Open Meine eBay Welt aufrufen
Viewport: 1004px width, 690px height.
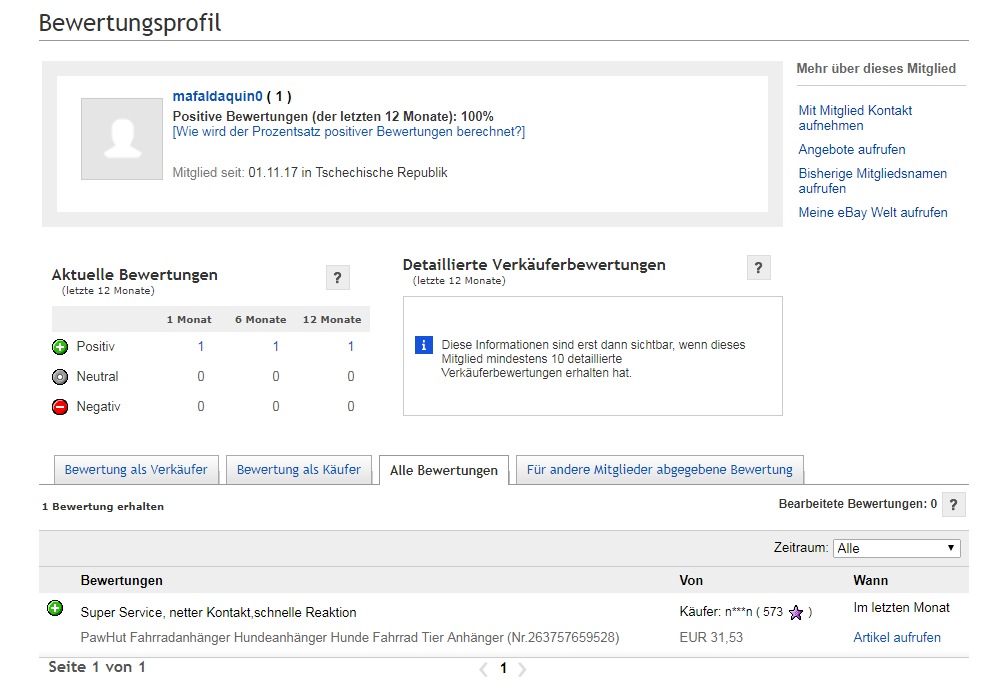click(873, 213)
